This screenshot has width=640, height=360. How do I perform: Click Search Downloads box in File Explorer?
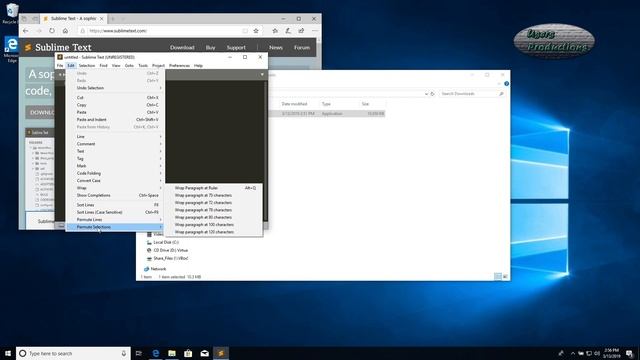(472, 94)
